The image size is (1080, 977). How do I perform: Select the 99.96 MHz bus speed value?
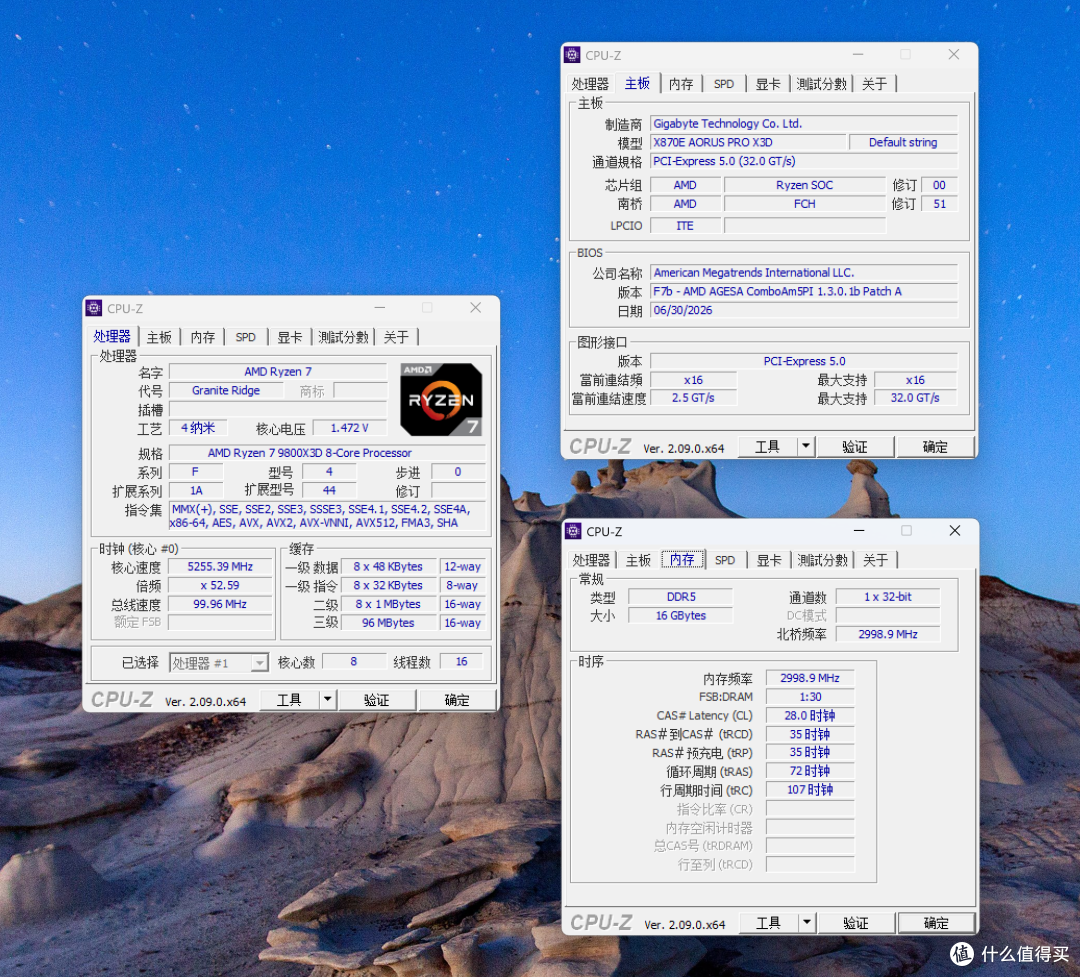tap(220, 604)
